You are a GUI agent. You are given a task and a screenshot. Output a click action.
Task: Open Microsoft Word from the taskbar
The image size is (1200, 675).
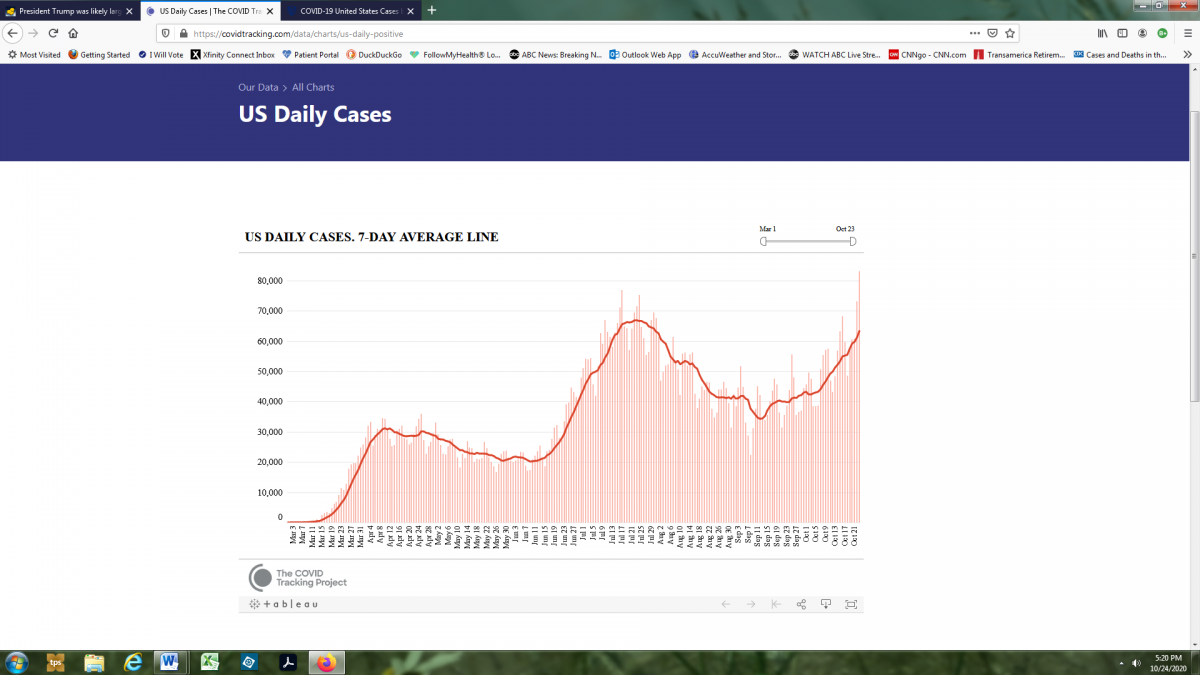168,662
